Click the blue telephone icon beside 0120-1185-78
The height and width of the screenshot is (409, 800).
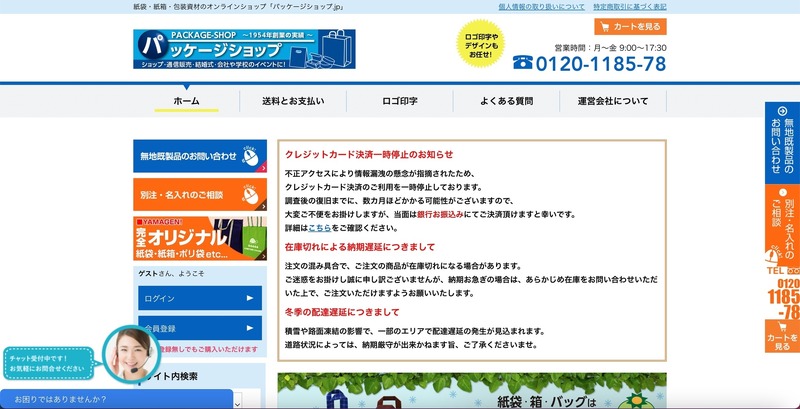[x=523, y=63]
